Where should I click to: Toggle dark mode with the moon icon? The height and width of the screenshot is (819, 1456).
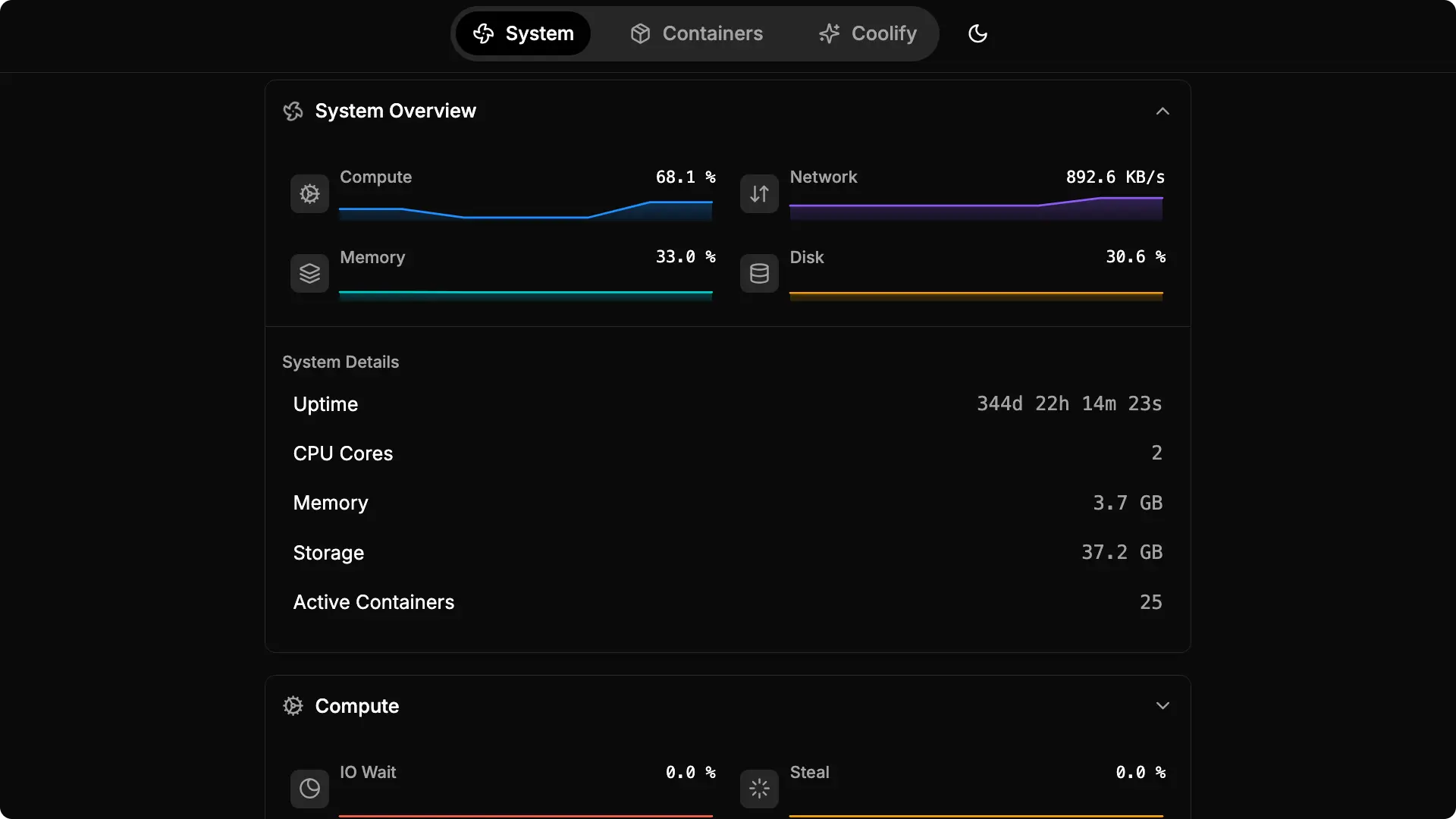[977, 33]
